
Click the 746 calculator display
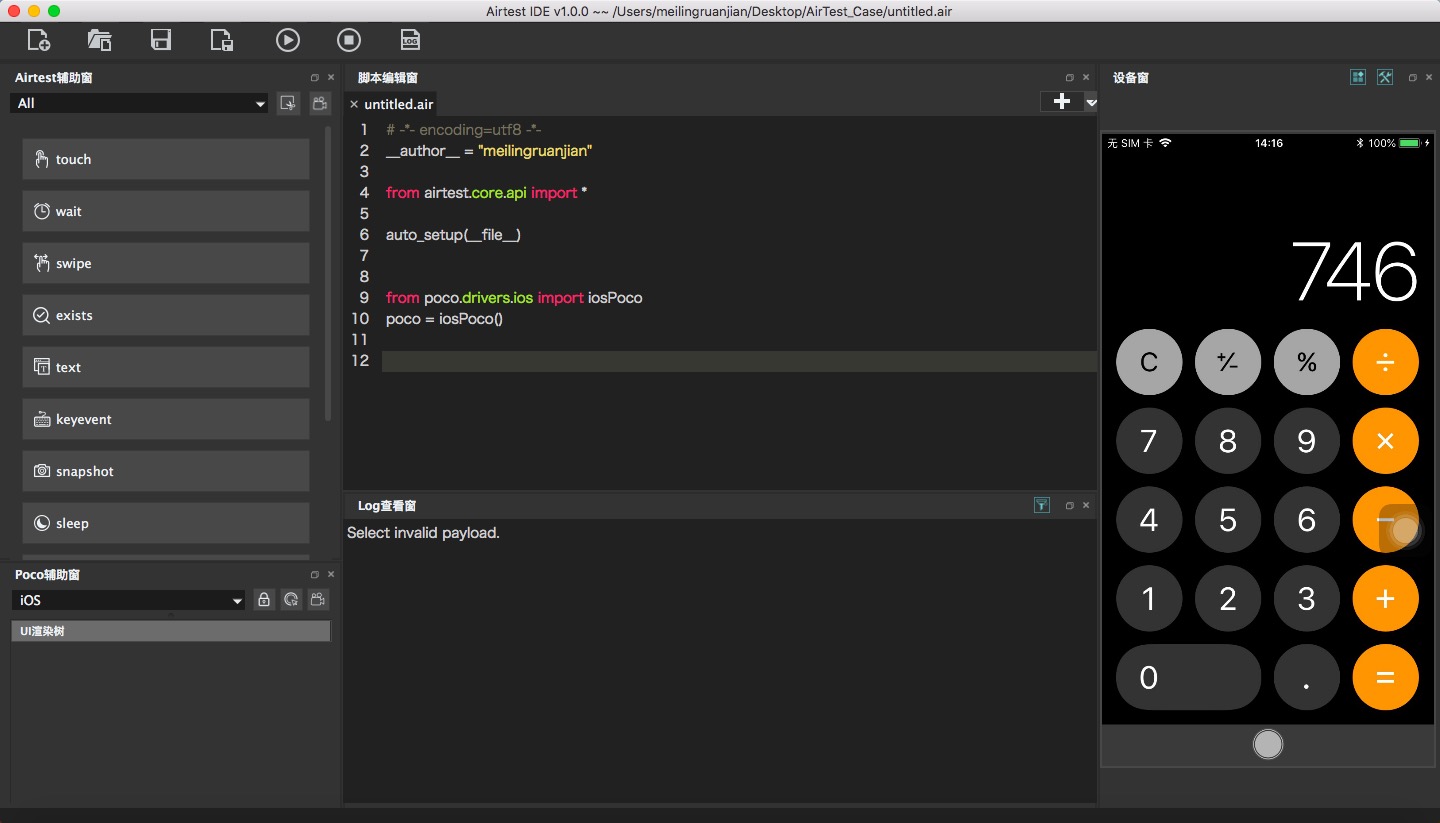pyautogui.click(x=1354, y=272)
